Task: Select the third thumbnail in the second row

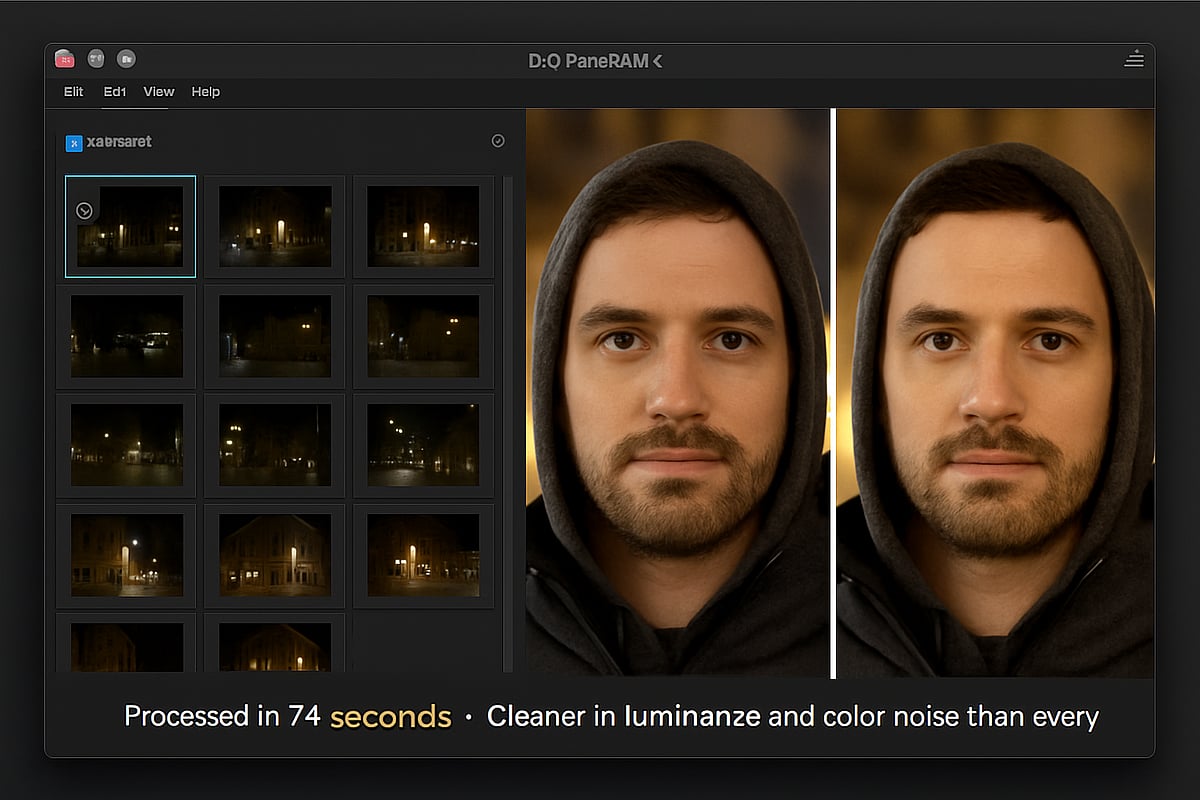Action: (423, 336)
